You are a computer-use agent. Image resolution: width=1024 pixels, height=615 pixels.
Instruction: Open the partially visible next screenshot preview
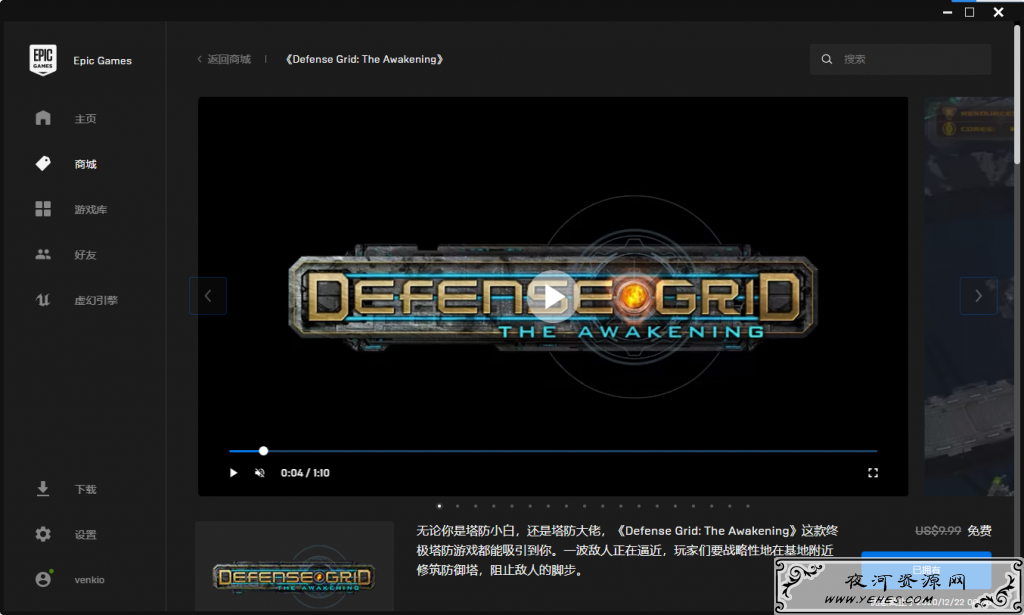[x=969, y=296]
